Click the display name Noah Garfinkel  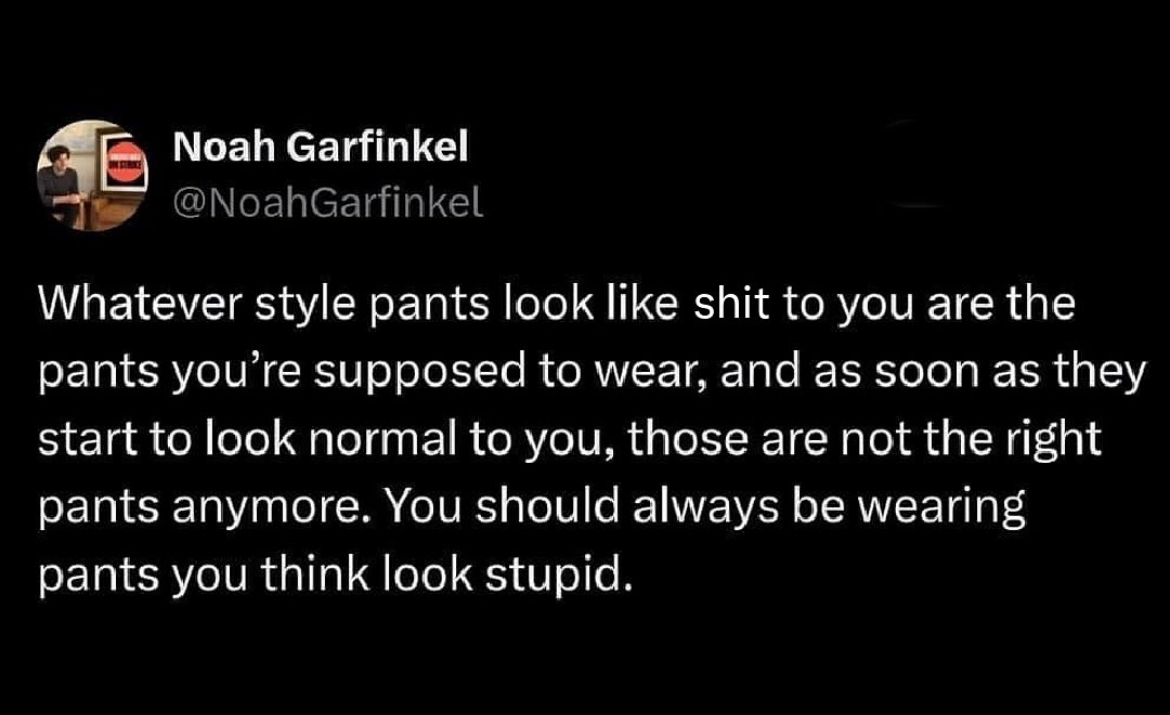[320, 150]
